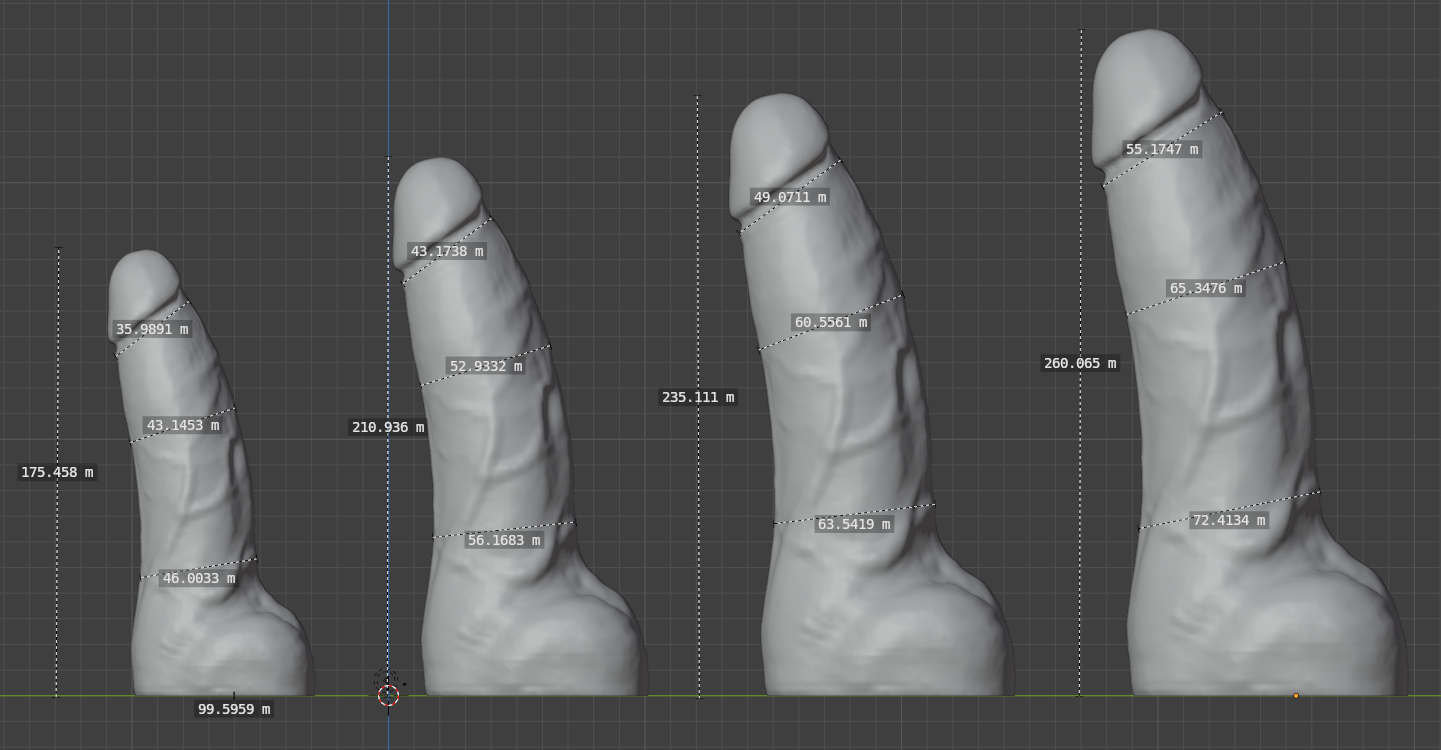Select the 49.0711 m measurement label

[790, 197]
